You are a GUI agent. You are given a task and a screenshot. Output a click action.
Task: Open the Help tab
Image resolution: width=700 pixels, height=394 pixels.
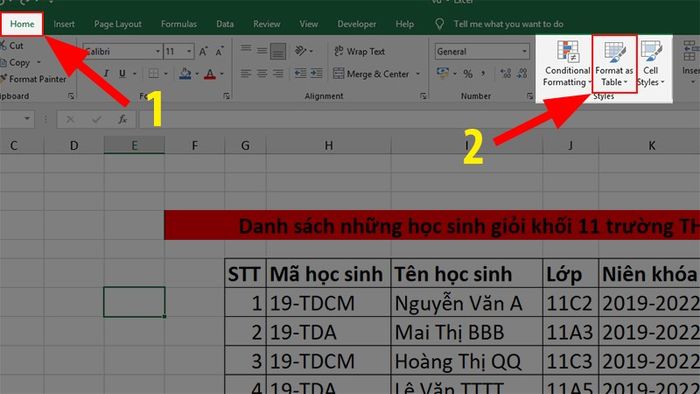pos(404,24)
